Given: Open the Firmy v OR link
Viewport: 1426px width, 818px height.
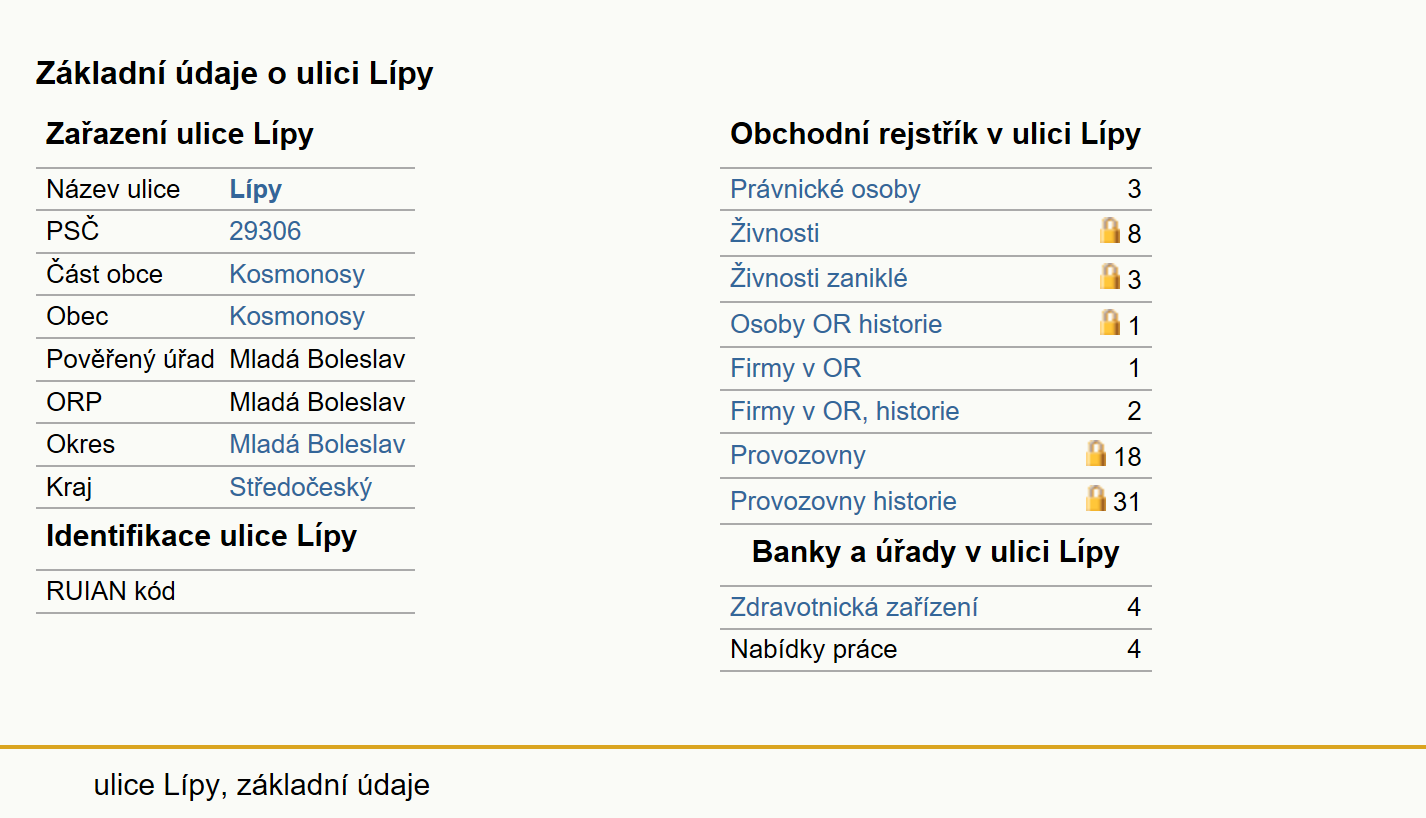Looking at the screenshot, I should (x=796, y=368).
